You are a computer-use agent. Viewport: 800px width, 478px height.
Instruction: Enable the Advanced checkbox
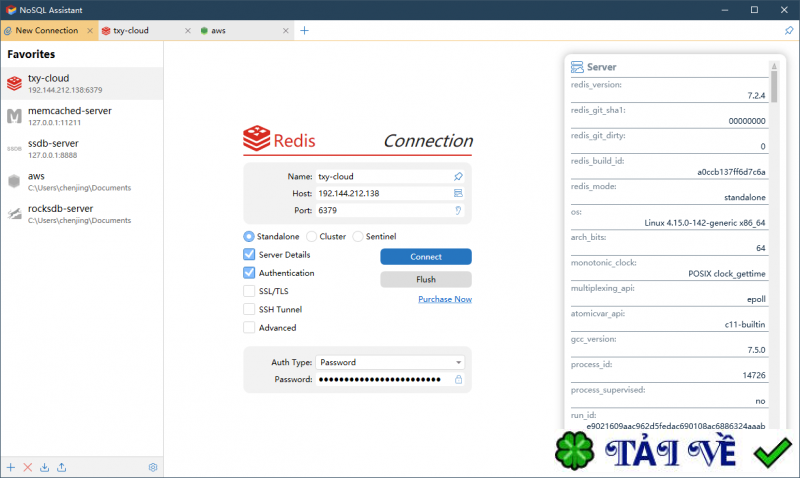pos(249,328)
